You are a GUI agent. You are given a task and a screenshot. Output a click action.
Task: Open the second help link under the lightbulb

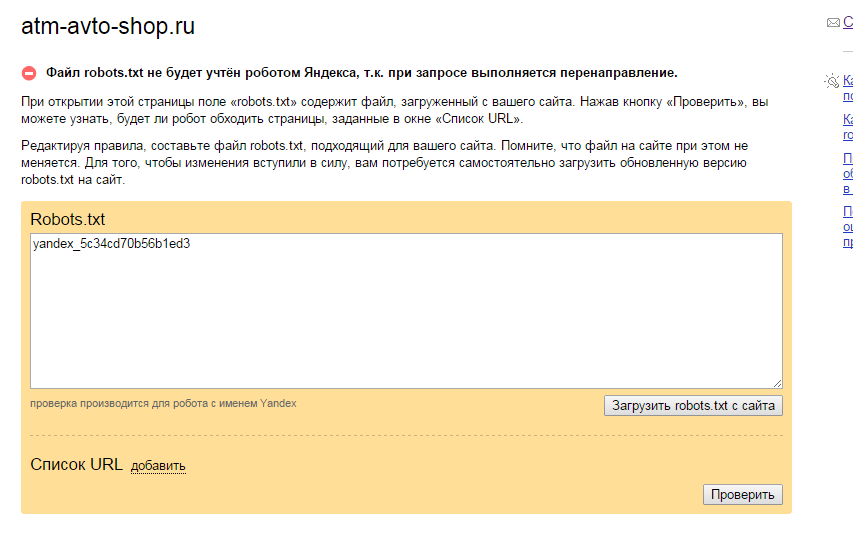847,127
